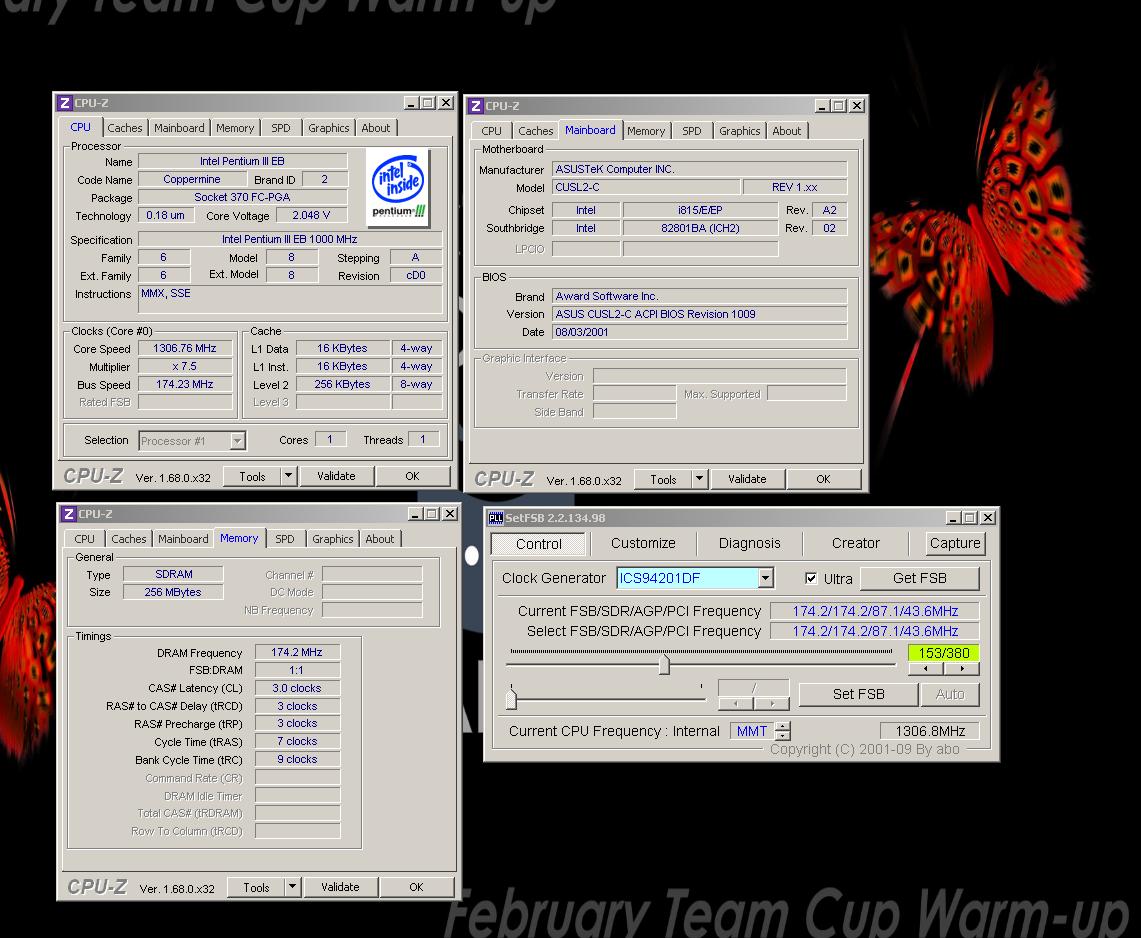
Task: Click OK in the CPU window
Action: tap(413, 476)
